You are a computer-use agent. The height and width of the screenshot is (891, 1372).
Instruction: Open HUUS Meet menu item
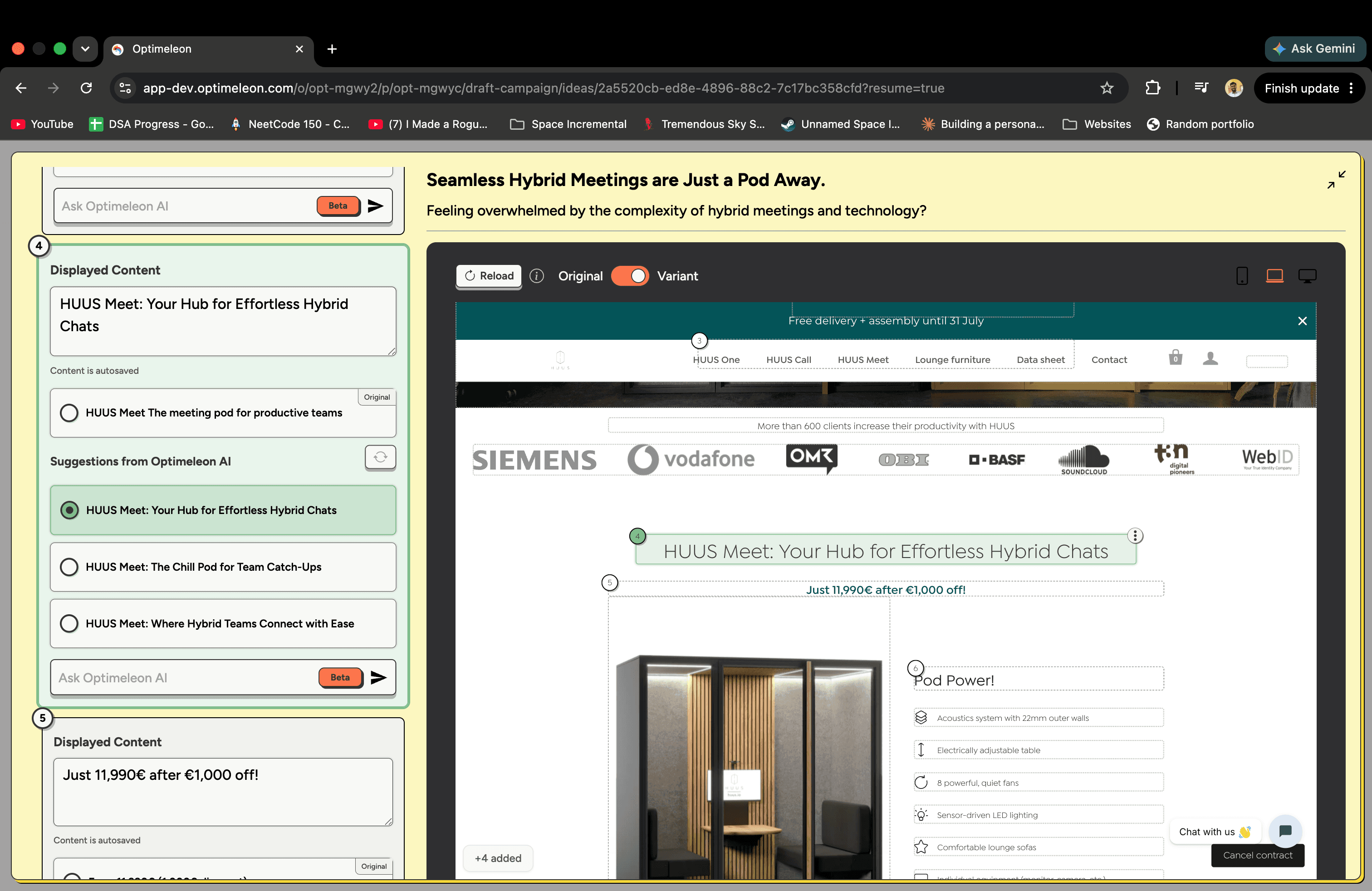[x=863, y=360]
